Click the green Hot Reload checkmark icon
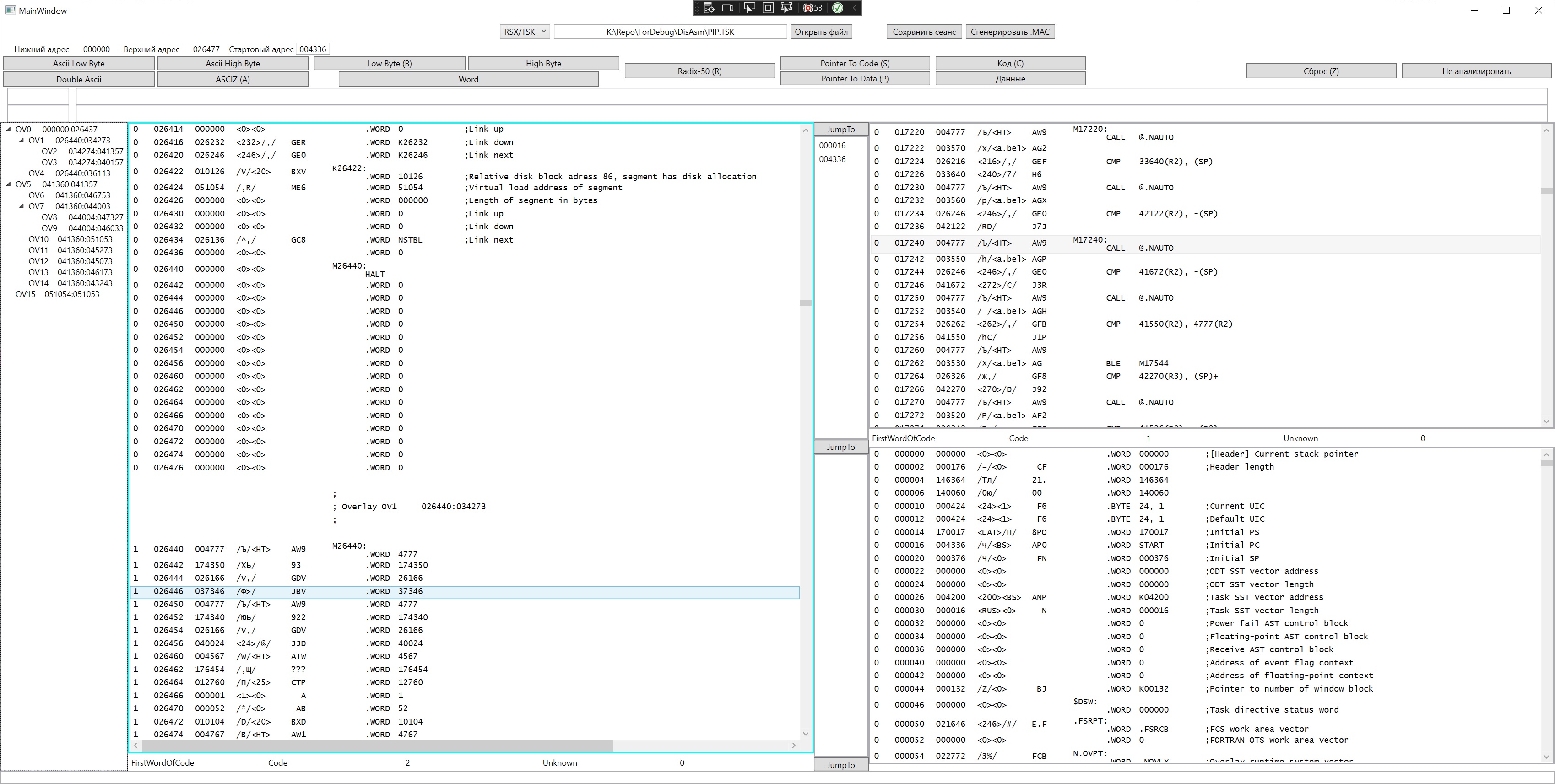 tap(838, 8)
